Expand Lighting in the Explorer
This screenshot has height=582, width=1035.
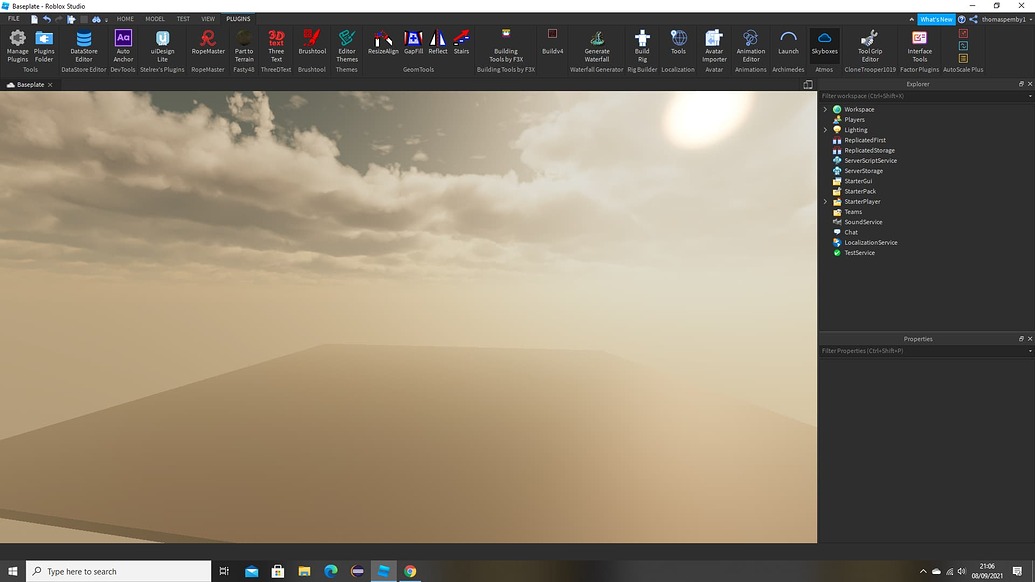point(825,129)
